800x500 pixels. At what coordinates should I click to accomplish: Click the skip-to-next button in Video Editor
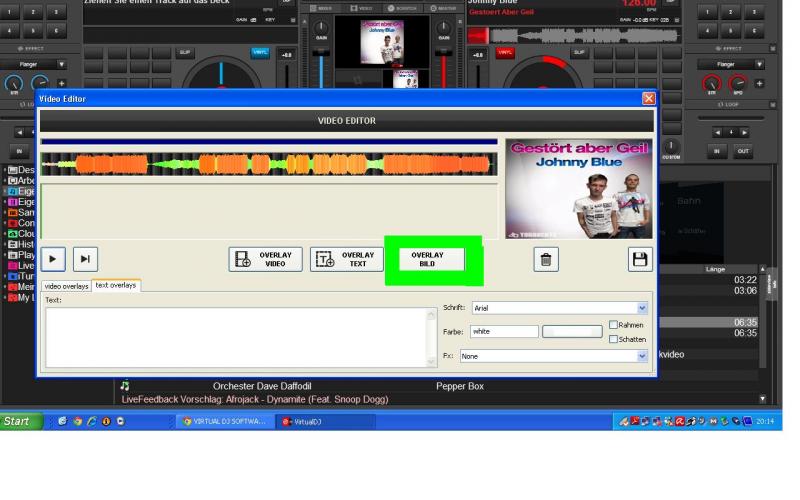pos(85,259)
